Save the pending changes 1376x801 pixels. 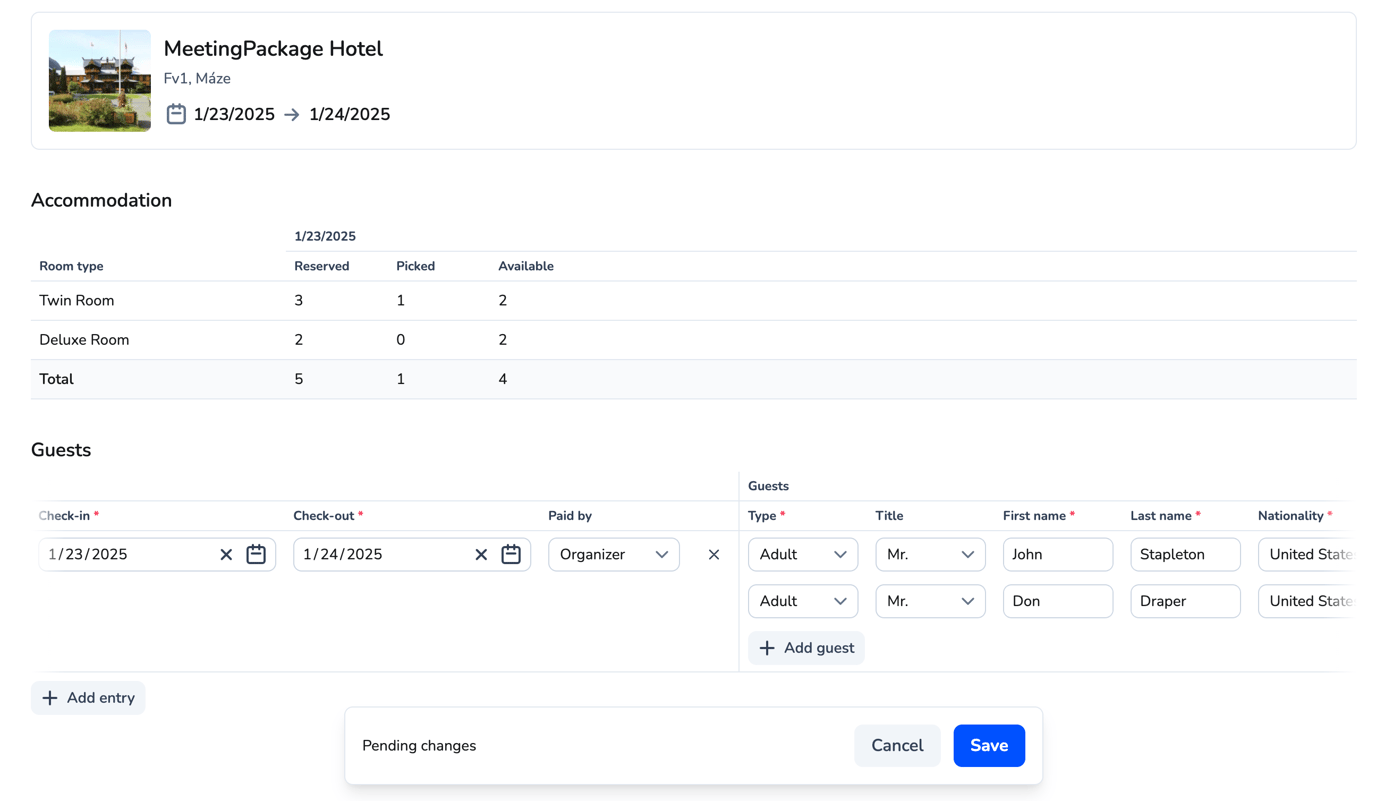pos(988,746)
